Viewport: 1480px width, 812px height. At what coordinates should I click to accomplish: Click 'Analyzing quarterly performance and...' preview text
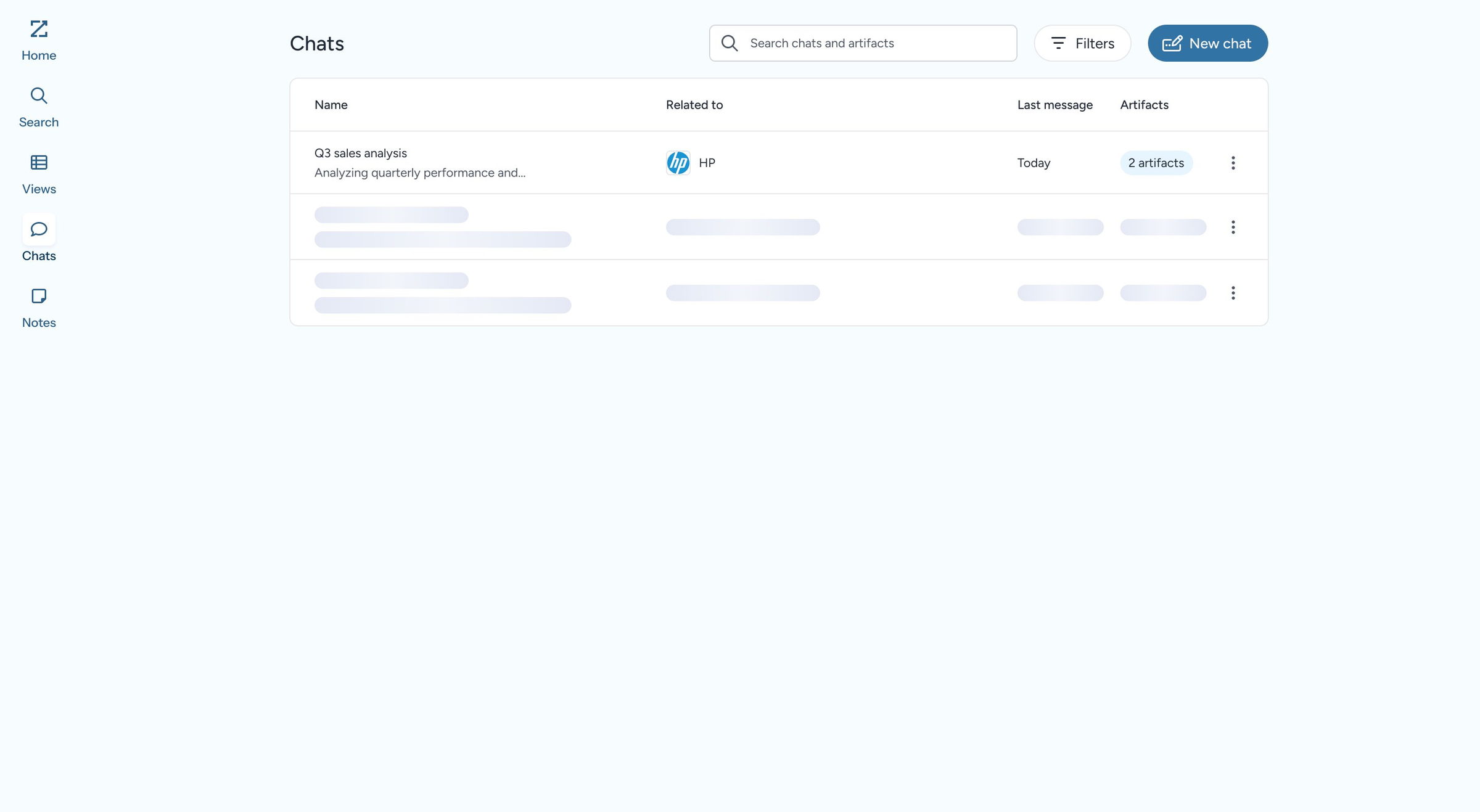click(x=420, y=173)
